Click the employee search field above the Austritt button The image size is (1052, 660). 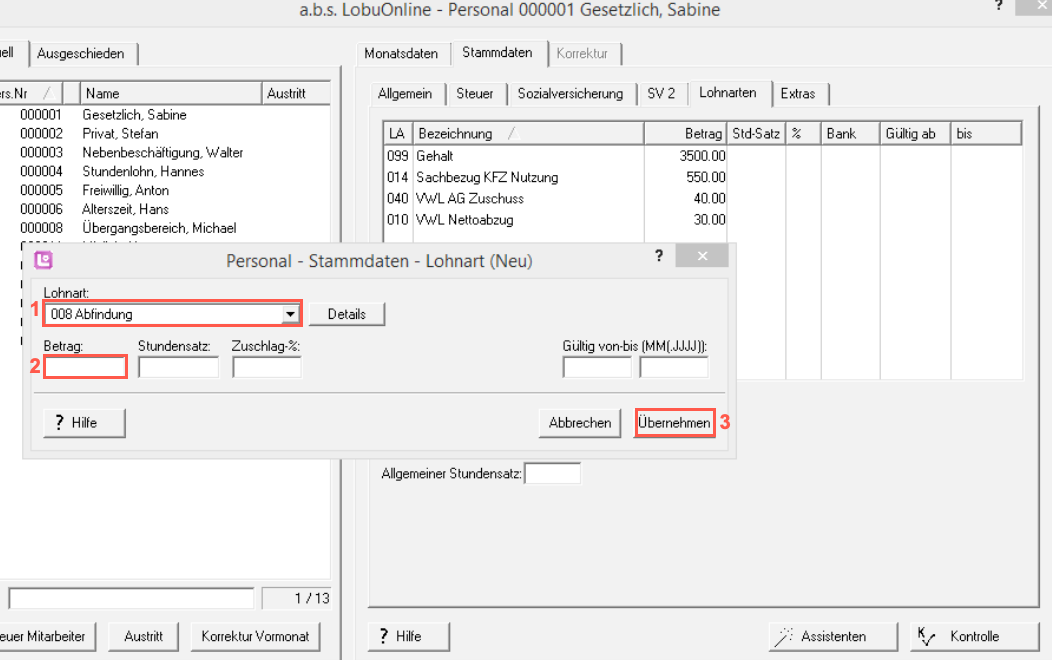click(132, 598)
